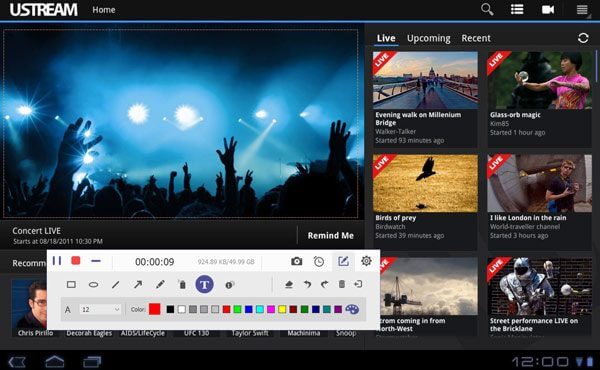The height and width of the screenshot is (370, 600).
Task: Redo the annotation
Action: coord(324,284)
